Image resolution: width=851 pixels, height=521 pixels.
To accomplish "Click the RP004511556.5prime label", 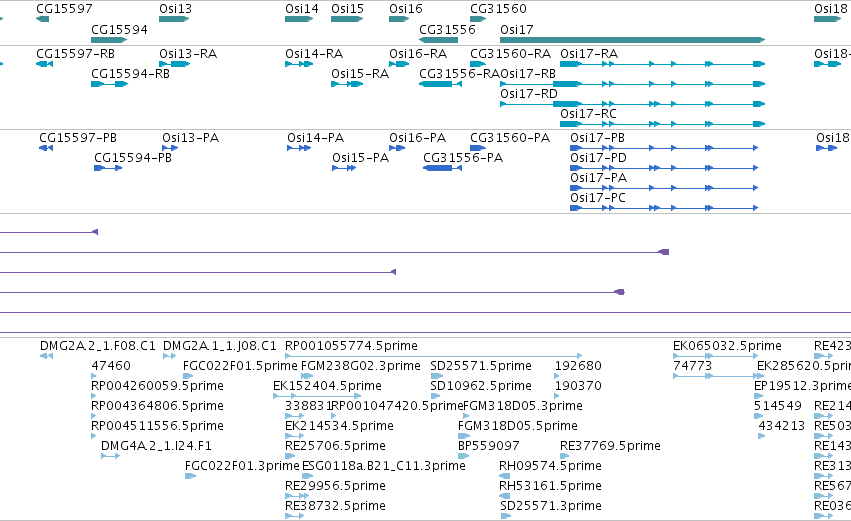I will [157, 426].
